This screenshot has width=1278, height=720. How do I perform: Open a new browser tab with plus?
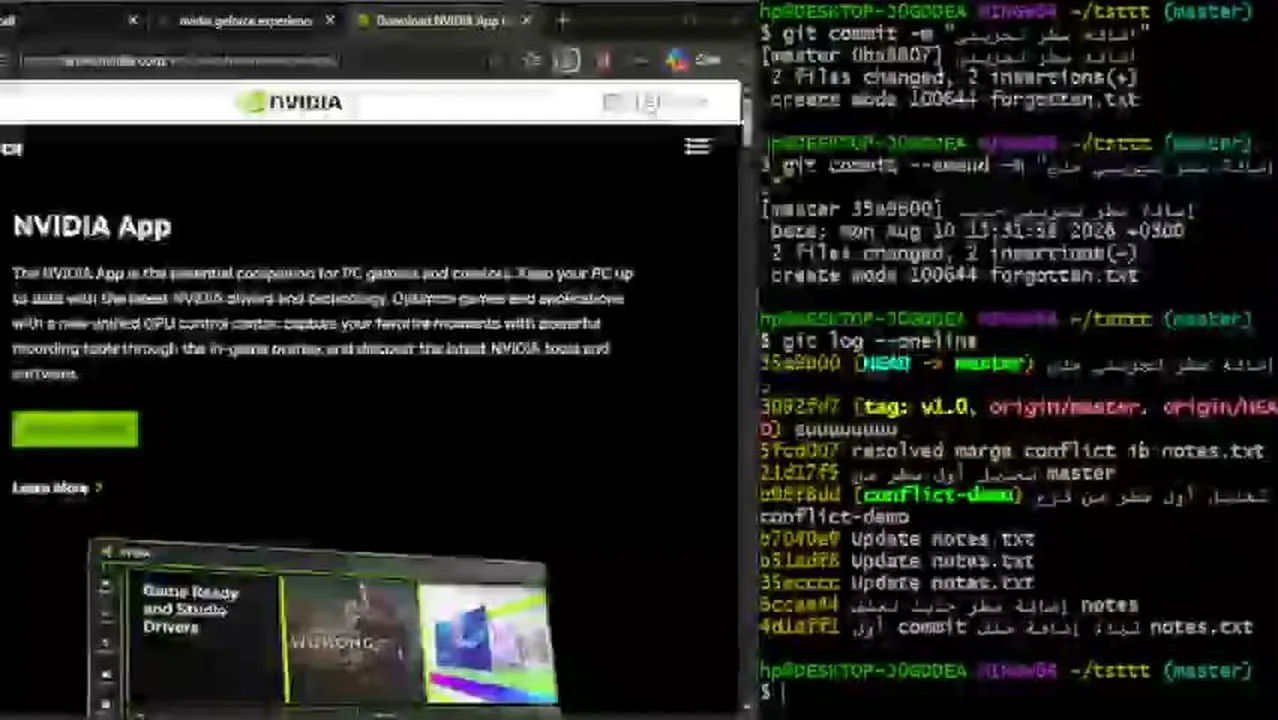(562, 20)
